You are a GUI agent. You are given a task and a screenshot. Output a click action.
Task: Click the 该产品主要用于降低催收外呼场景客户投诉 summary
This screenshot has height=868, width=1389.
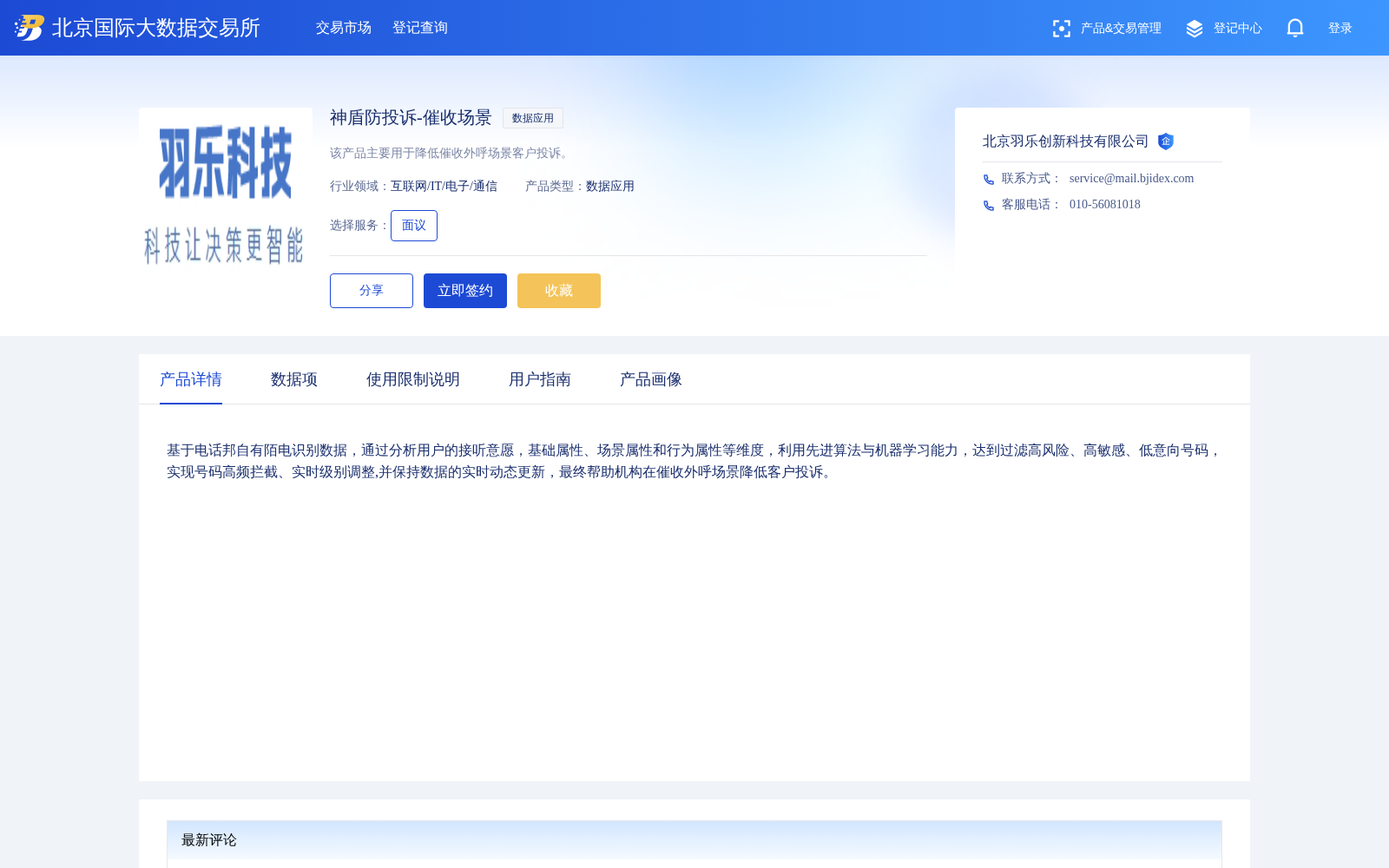pos(451,154)
